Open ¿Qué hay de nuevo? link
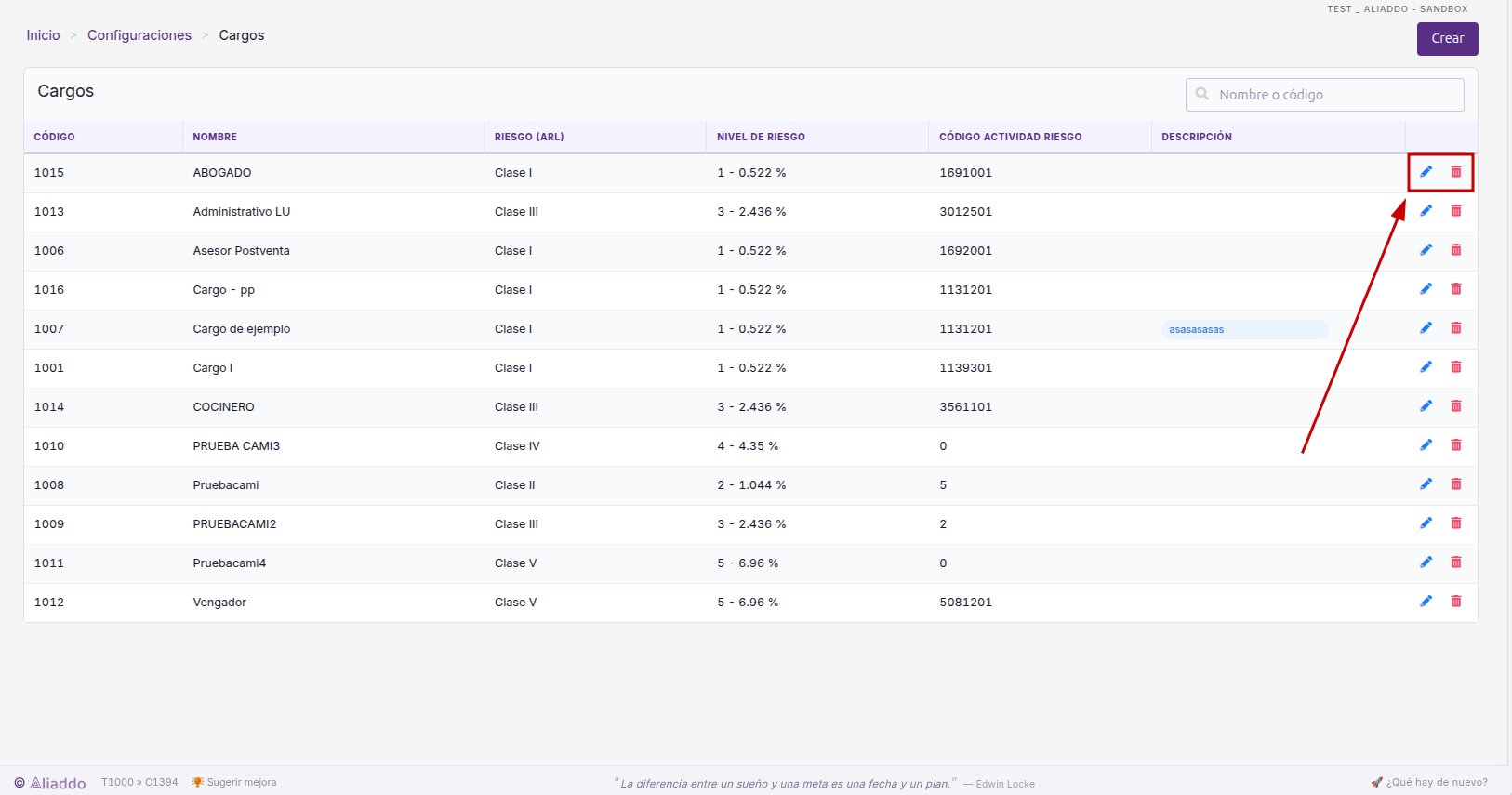 tap(1429, 782)
